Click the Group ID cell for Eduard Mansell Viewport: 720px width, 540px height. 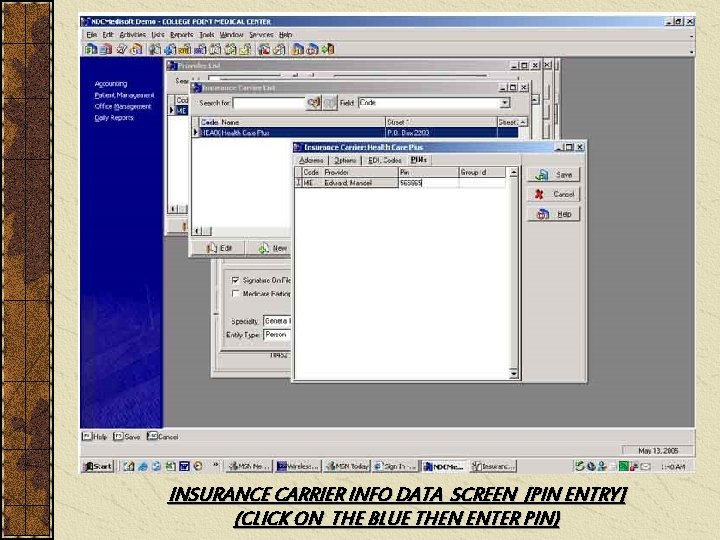(482, 183)
